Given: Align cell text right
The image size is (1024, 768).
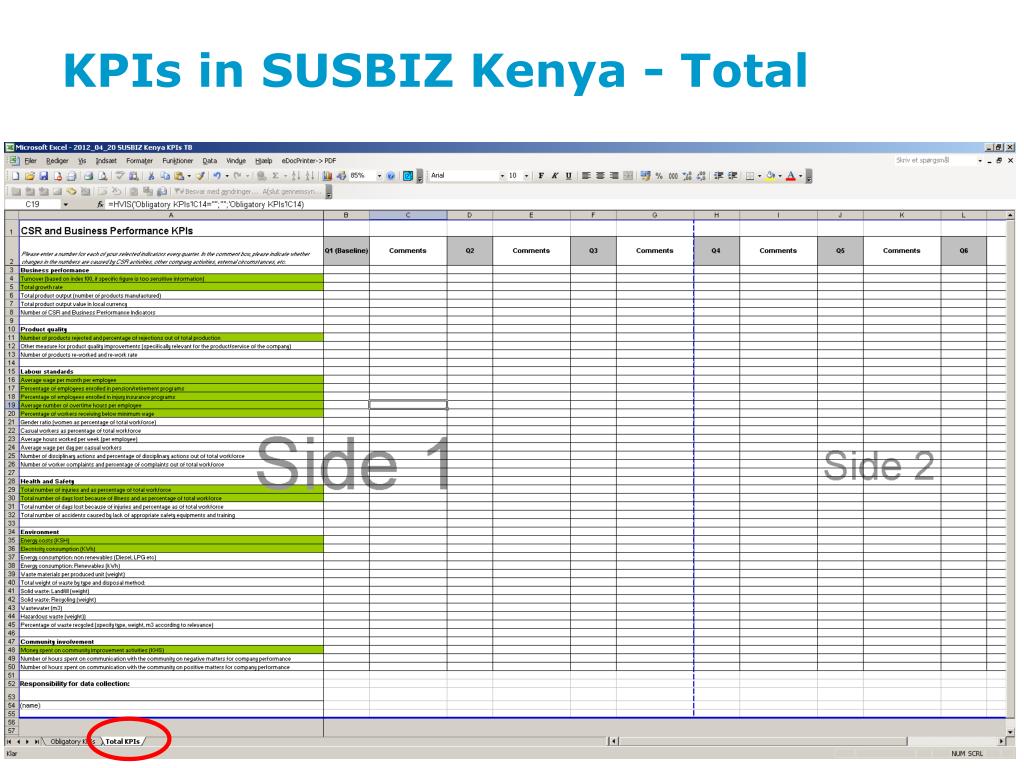Looking at the screenshot, I should [614, 176].
